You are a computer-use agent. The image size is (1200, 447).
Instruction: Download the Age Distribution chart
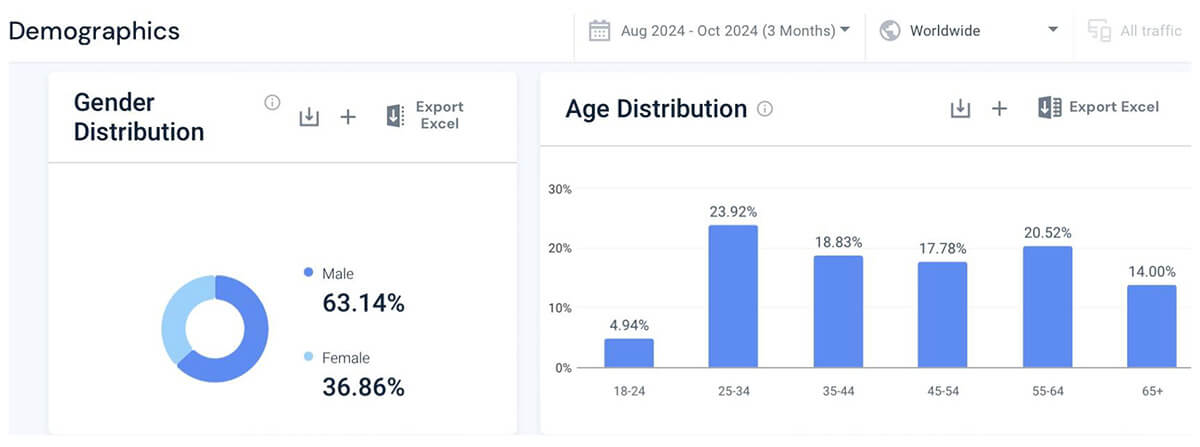(x=960, y=108)
